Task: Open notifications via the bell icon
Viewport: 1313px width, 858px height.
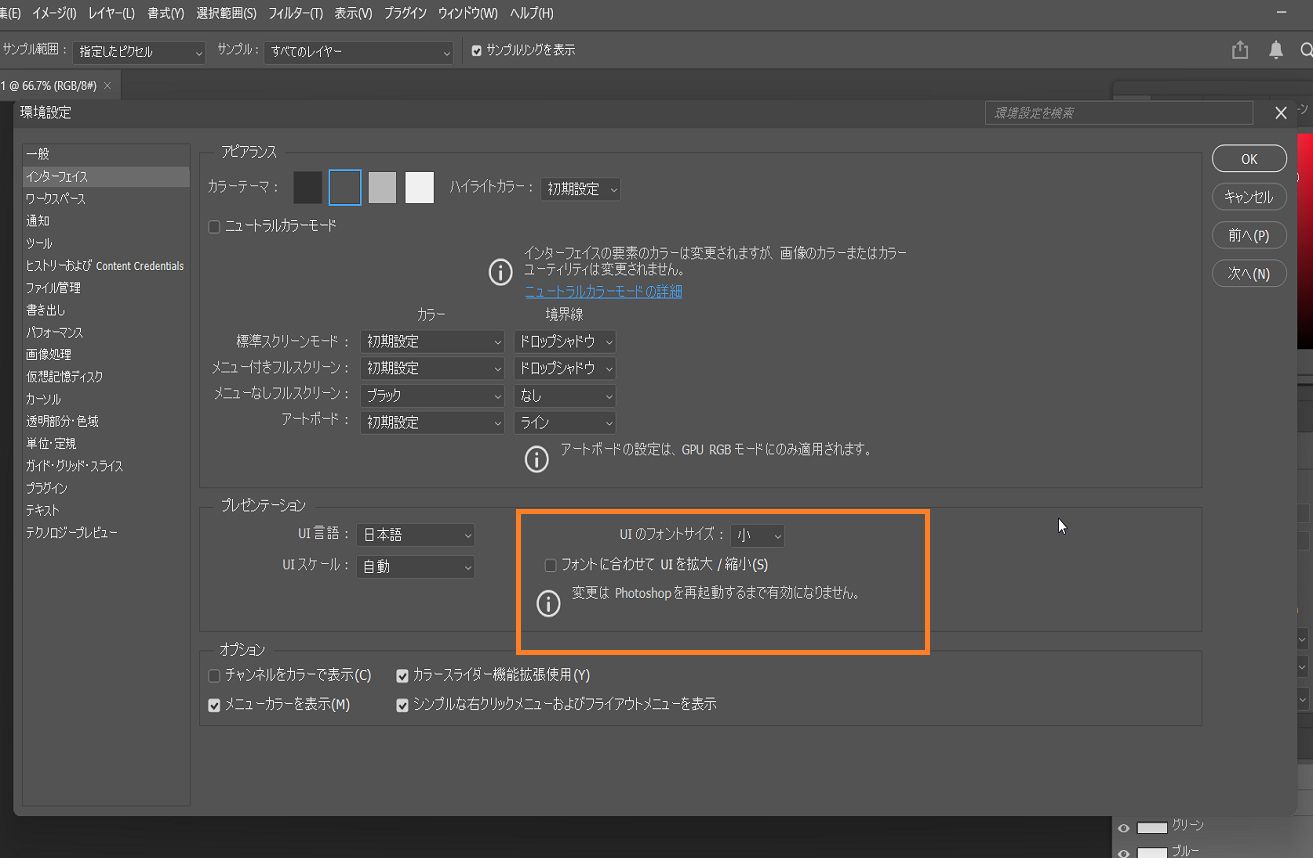Action: (x=1275, y=48)
